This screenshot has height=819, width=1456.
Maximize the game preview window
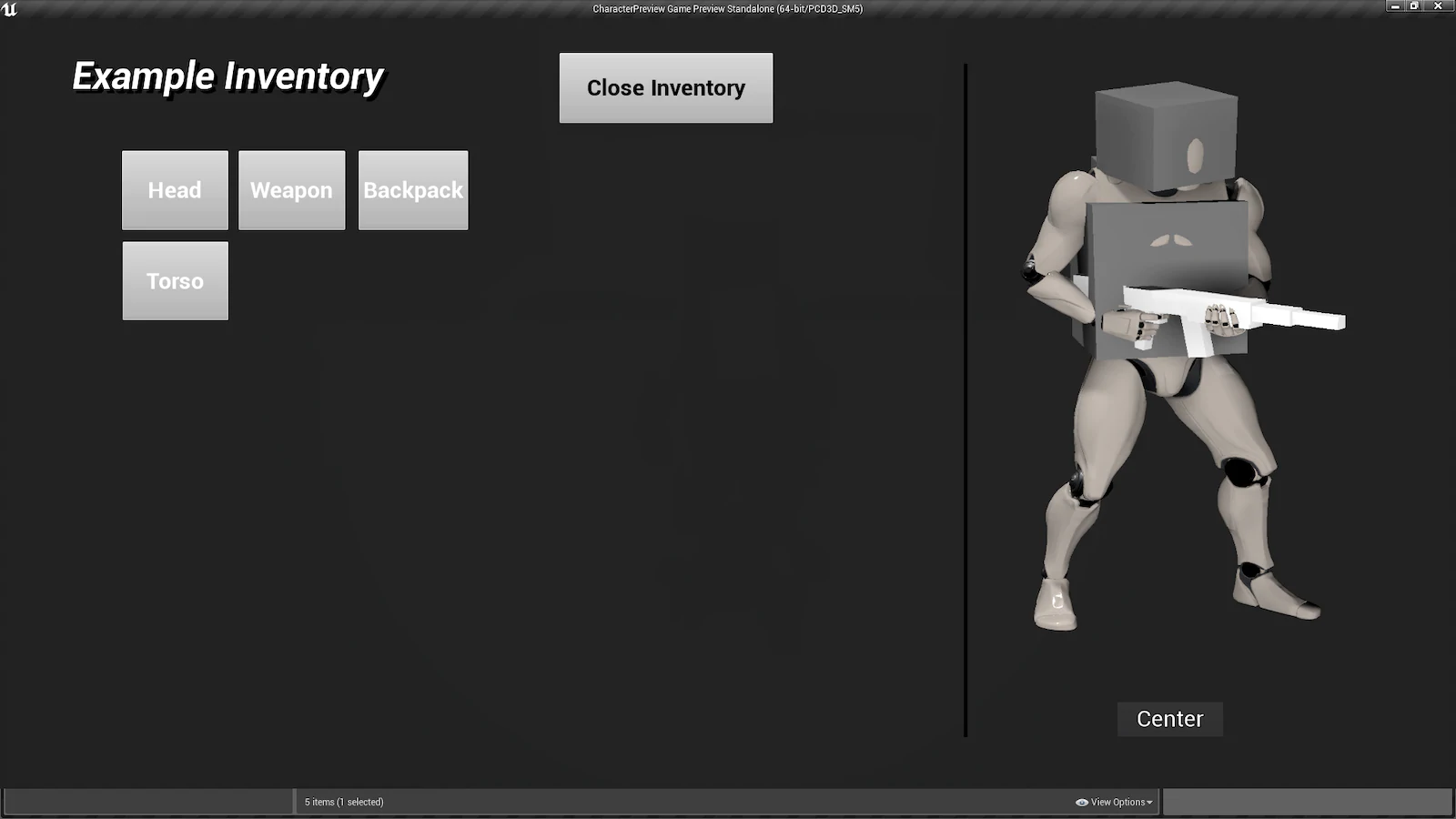[1414, 6]
